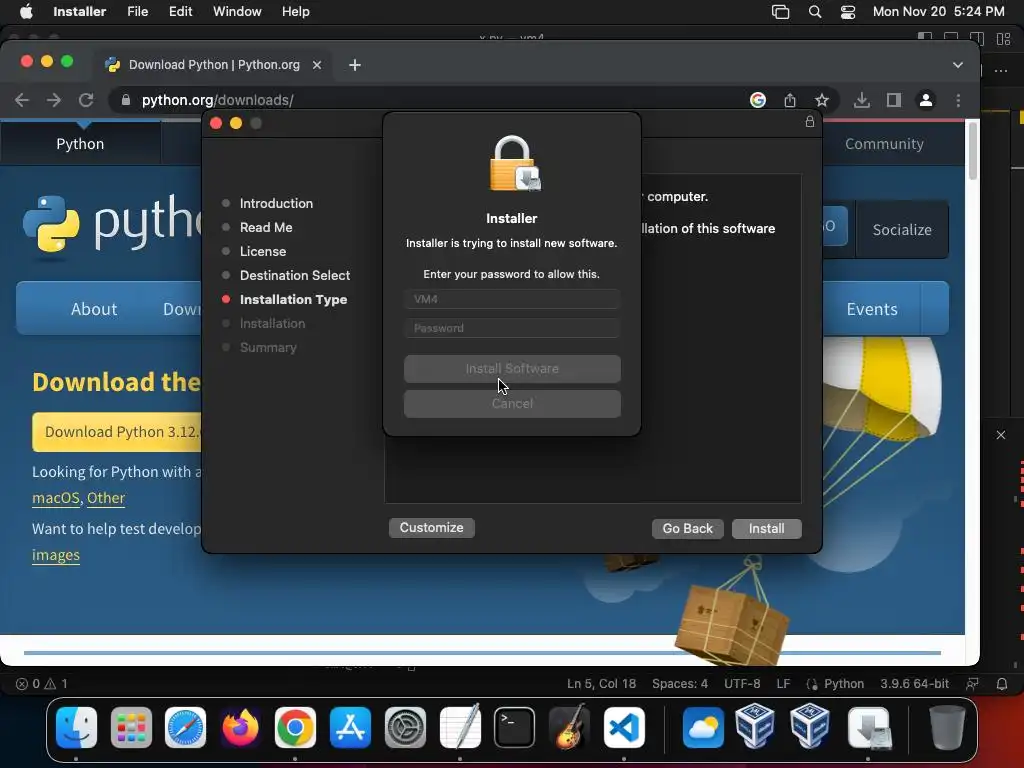1024x768 pixels.
Task: Open the Window menu
Action: pyautogui.click(x=237, y=12)
